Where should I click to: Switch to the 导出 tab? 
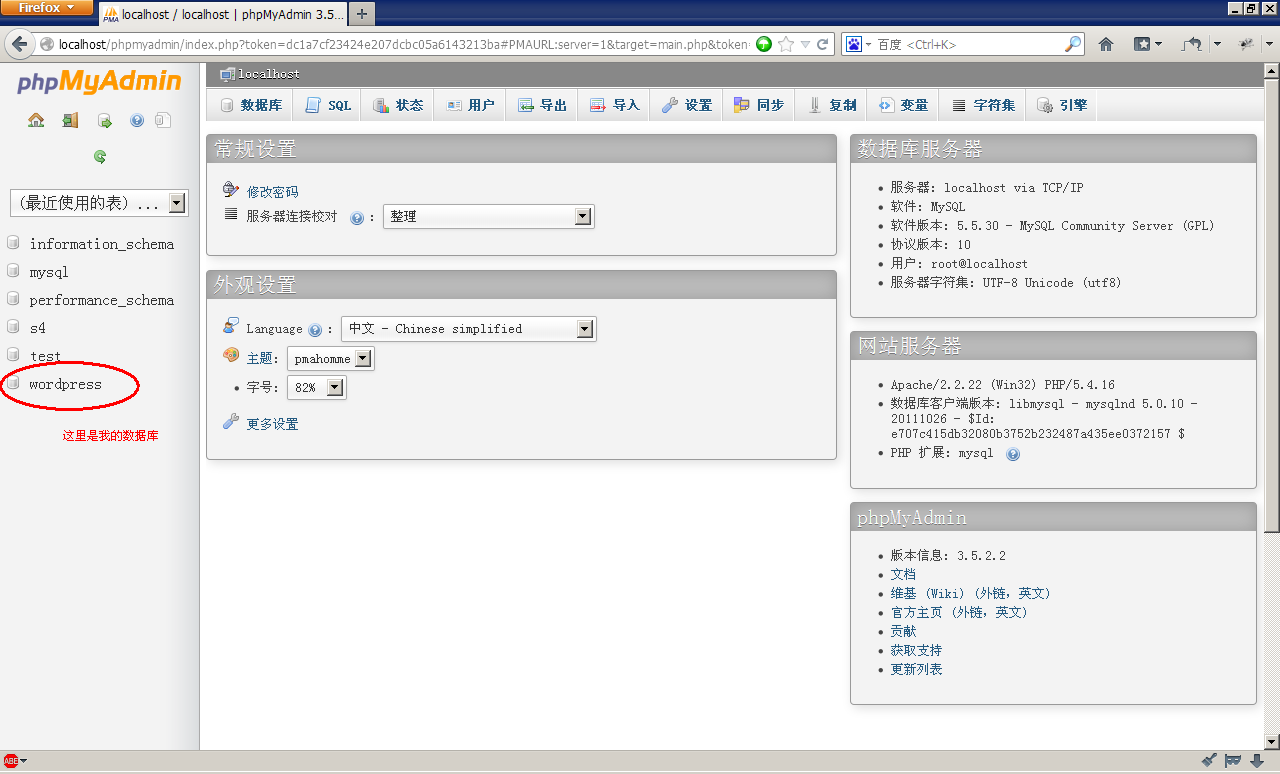pyautogui.click(x=543, y=105)
